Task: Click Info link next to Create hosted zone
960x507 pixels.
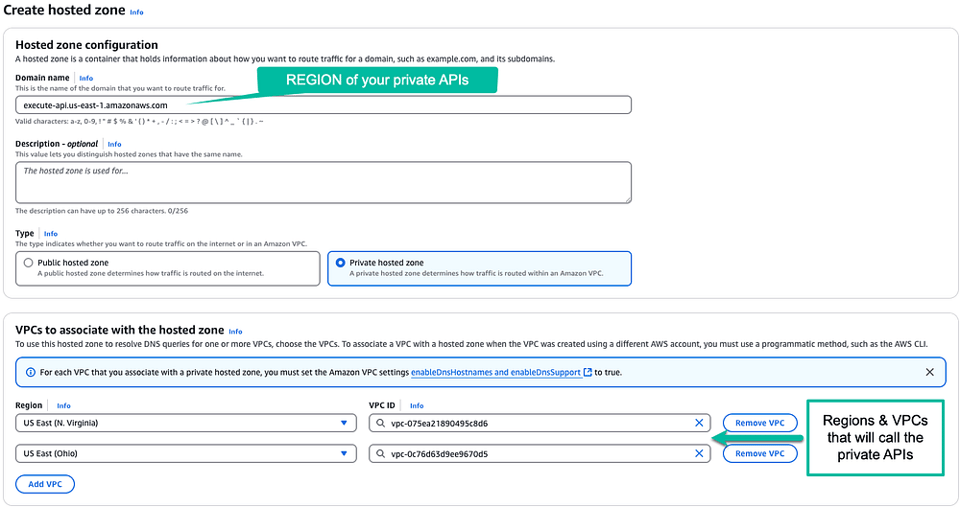Action: [137, 12]
